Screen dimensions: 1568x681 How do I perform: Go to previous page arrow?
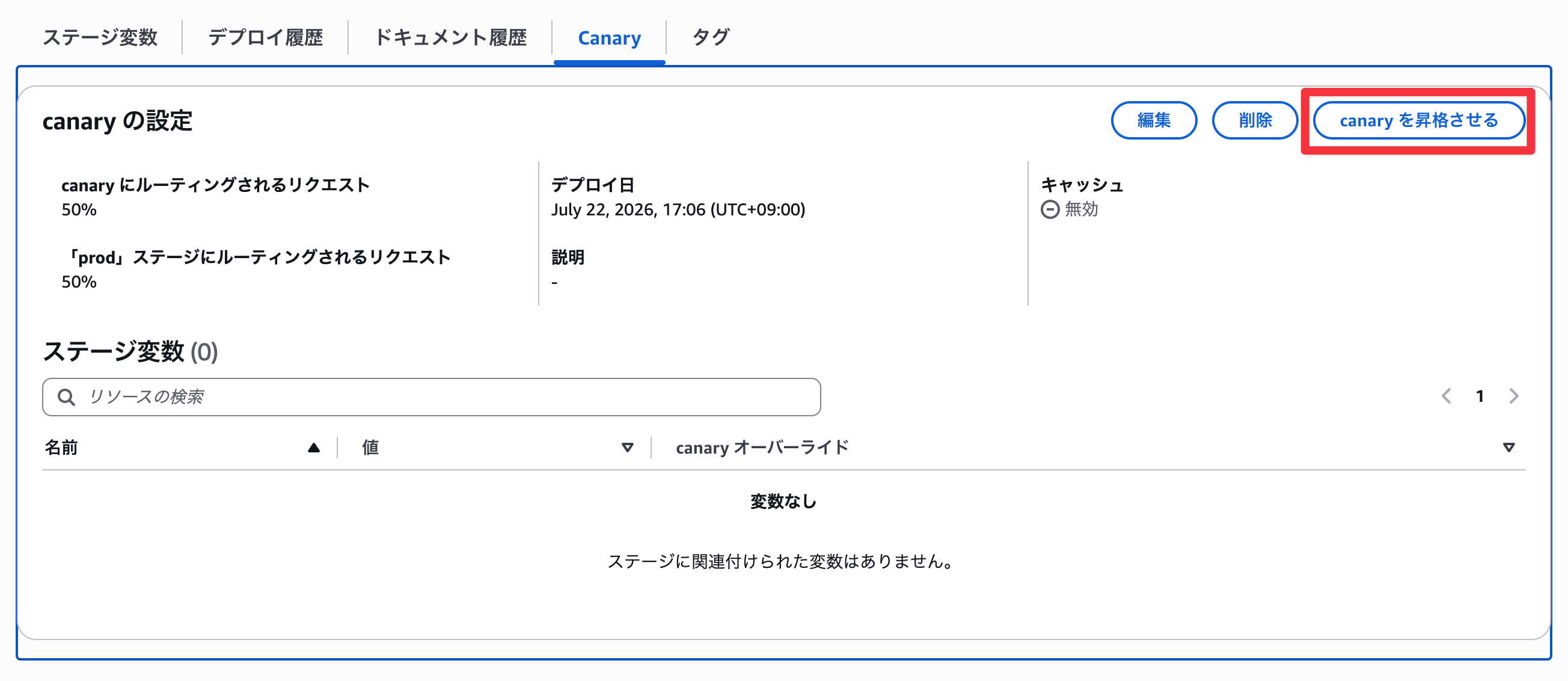click(1447, 396)
